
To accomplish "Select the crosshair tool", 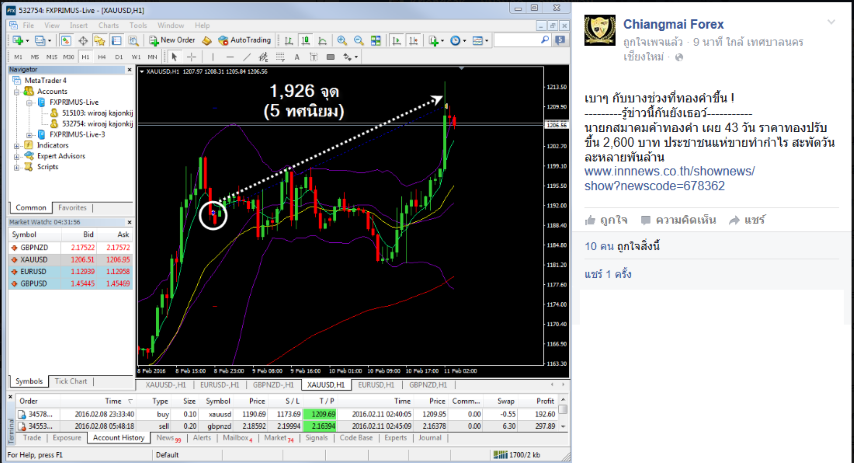I will tap(191, 57).
